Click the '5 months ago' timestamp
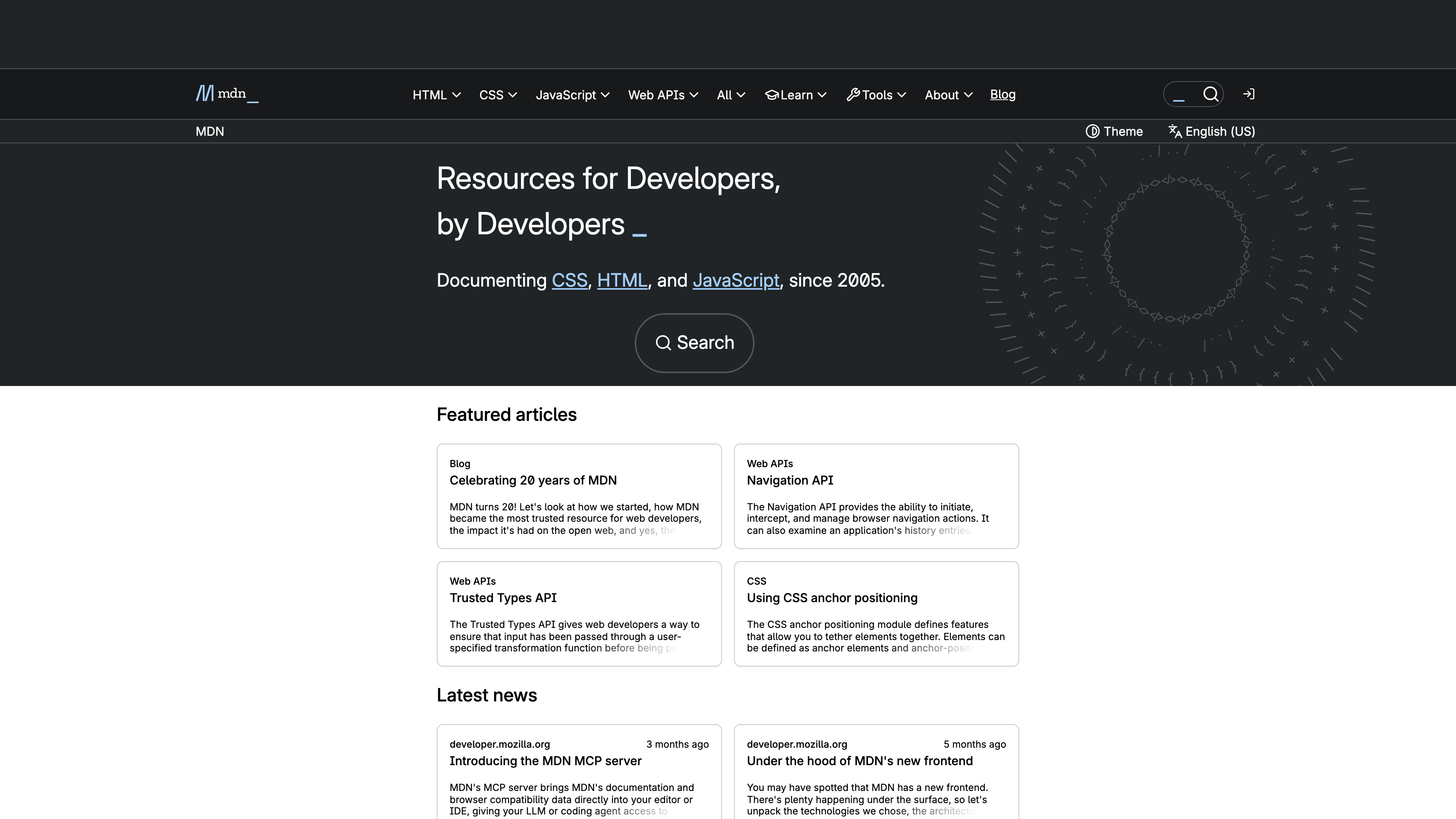The height and width of the screenshot is (819, 1456). point(974,744)
